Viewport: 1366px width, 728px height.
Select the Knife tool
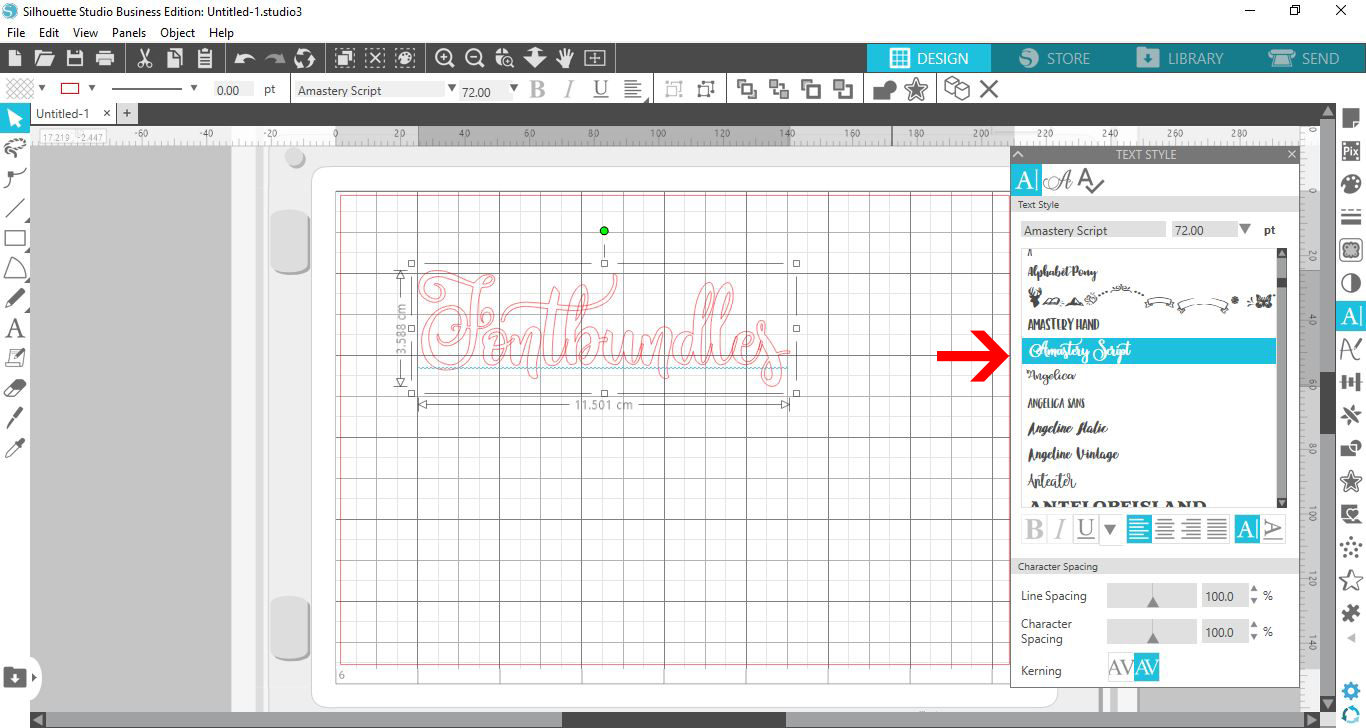15,417
